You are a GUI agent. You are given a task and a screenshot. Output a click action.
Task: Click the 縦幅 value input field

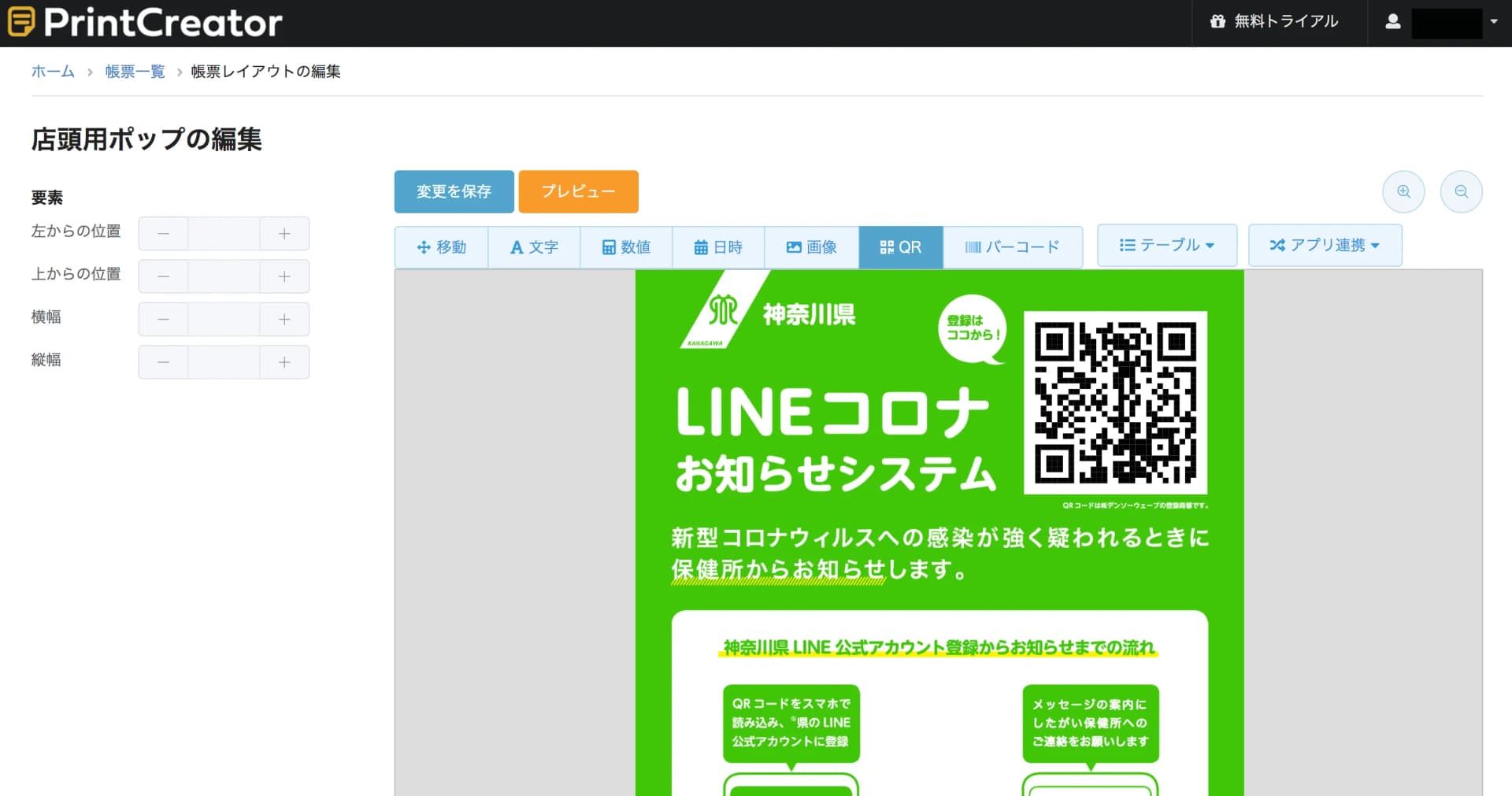(224, 362)
